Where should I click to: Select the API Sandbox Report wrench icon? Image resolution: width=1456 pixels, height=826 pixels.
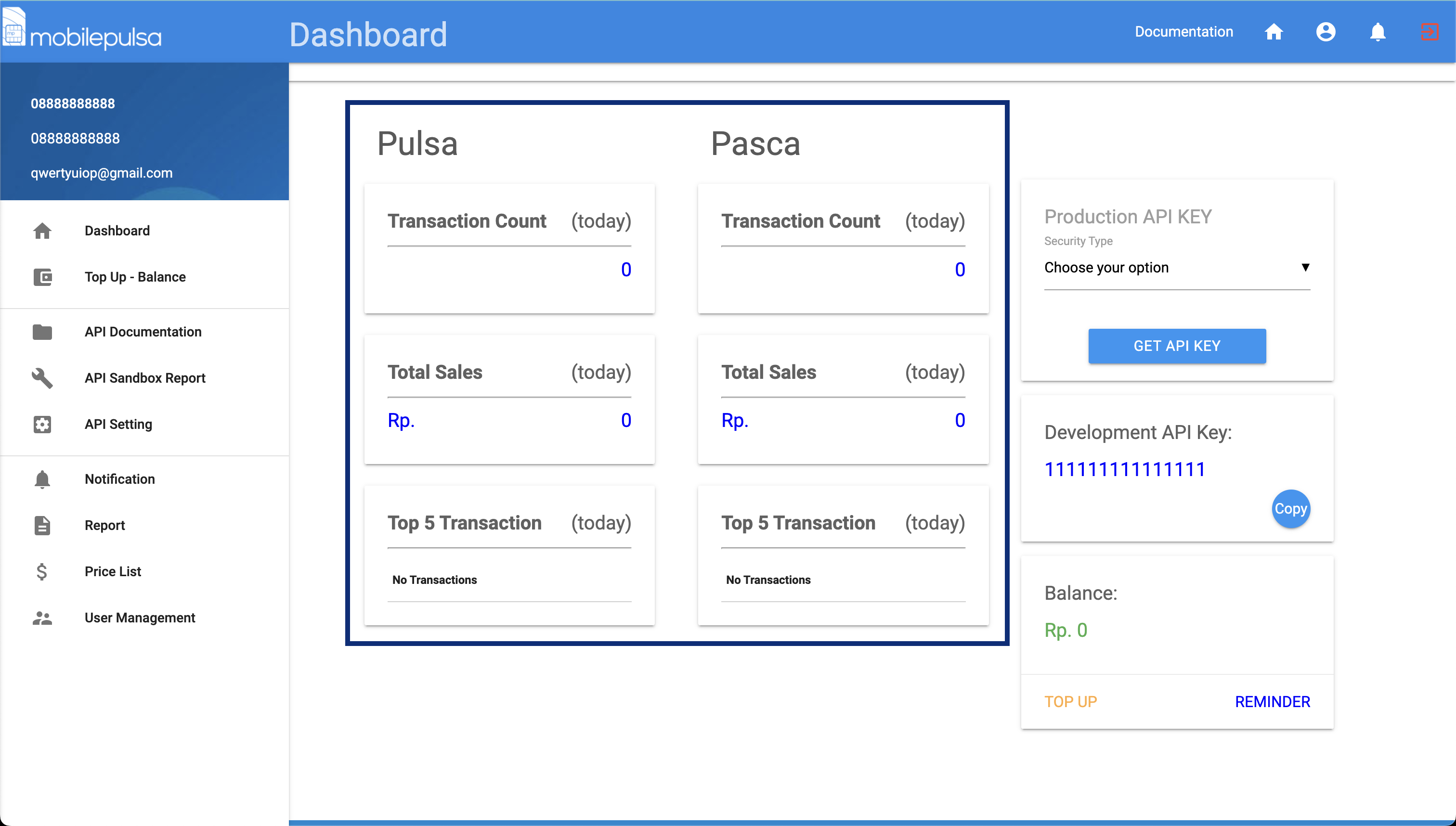point(42,378)
